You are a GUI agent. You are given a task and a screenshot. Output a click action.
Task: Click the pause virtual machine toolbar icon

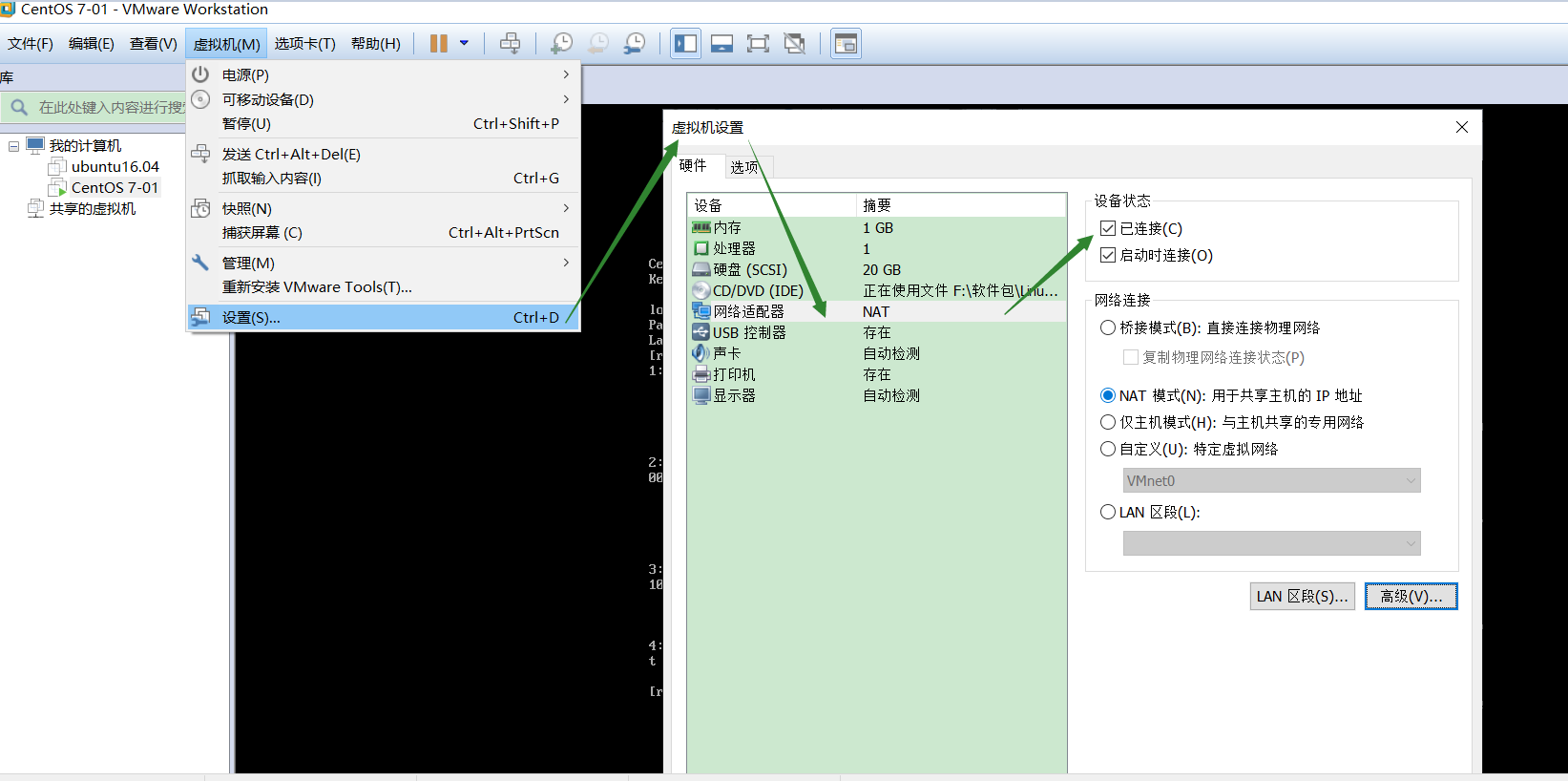point(438,43)
